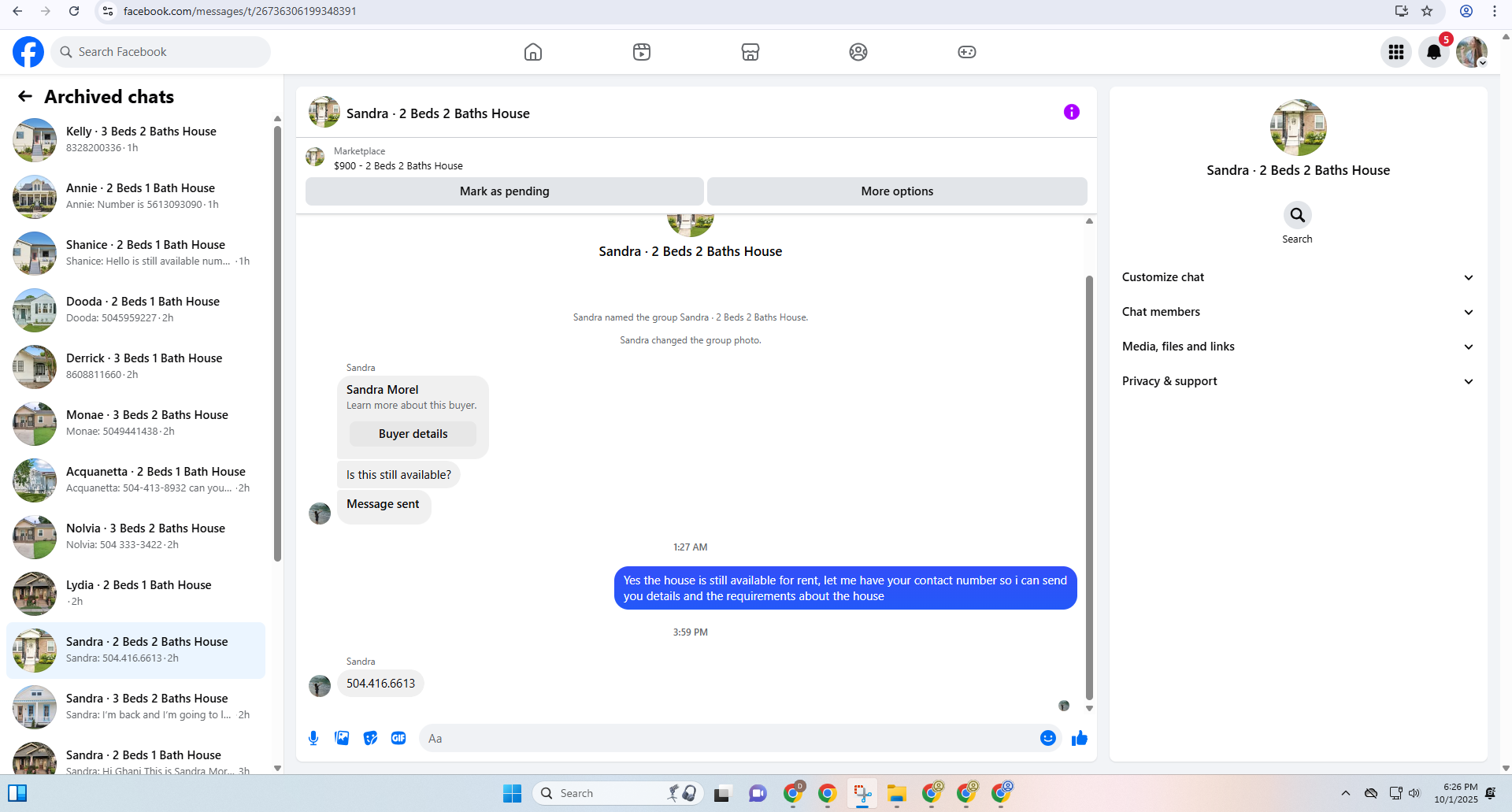Open More options for listing
Viewport: 1512px width, 812px height.
(897, 191)
